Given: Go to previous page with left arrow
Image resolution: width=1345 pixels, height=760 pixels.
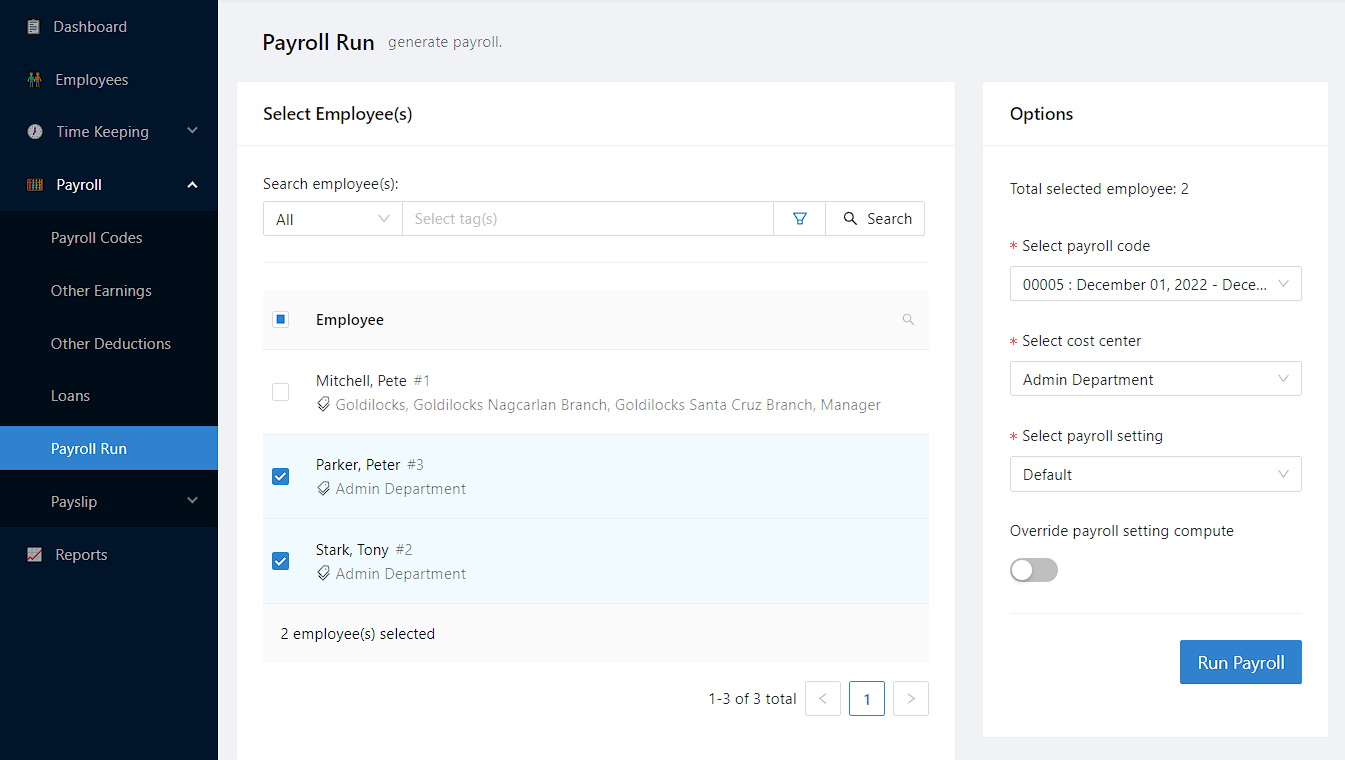Looking at the screenshot, I should point(822,699).
